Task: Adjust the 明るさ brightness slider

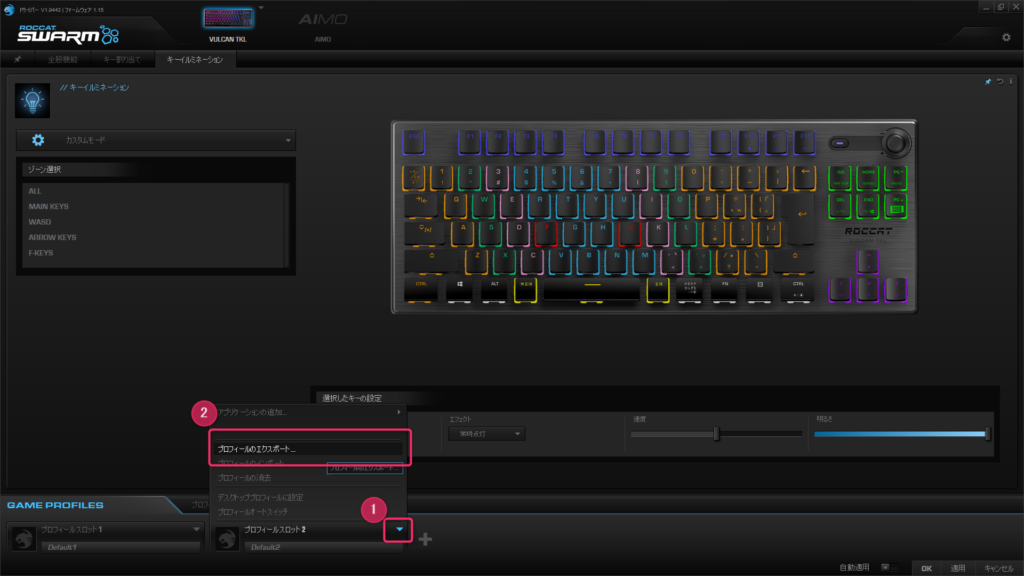Action: [x=902, y=434]
